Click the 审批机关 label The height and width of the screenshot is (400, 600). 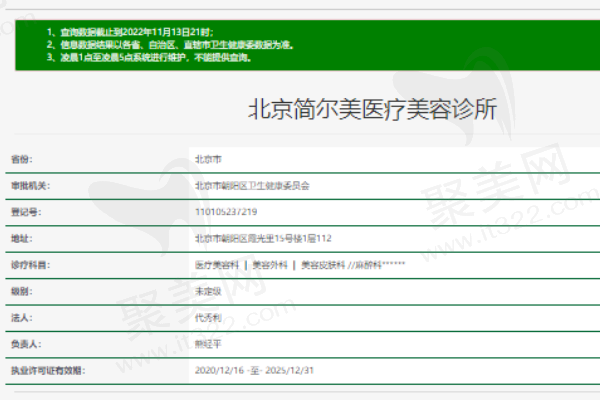pos(30,186)
